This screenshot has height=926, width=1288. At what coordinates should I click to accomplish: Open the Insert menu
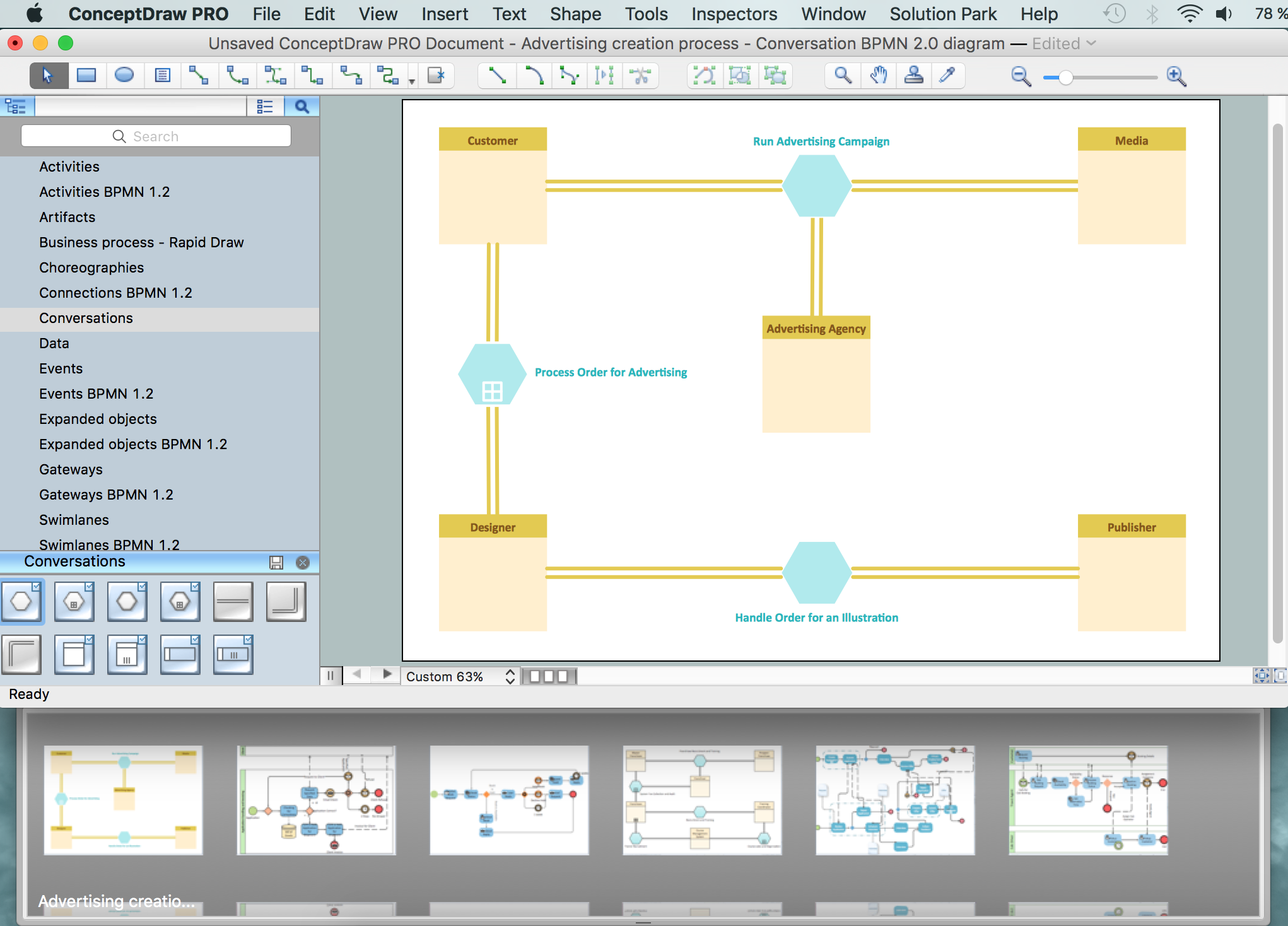(443, 15)
